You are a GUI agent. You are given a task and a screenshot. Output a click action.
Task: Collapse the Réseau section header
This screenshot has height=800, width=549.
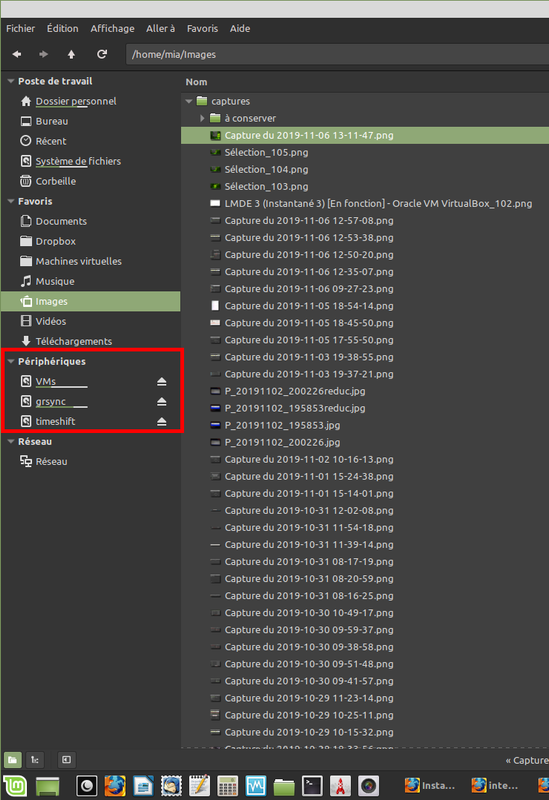coord(11,441)
